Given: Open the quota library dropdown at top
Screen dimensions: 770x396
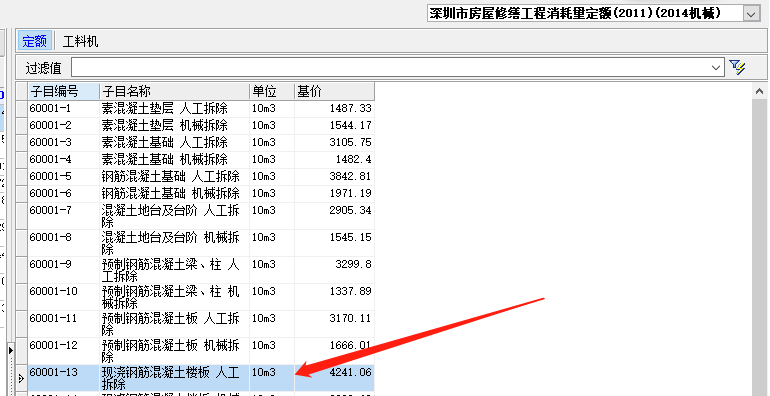Looking at the screenshot, I should 751,14.
